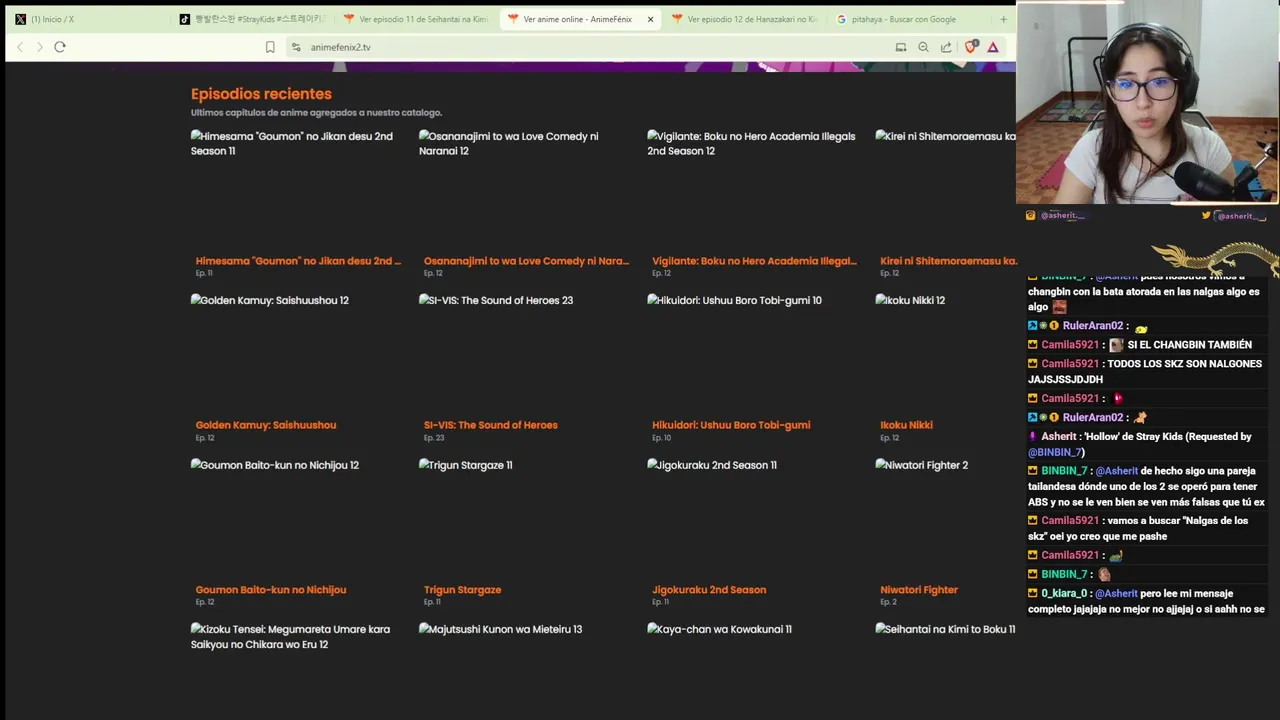Open Brave Rewards triangle icon
1280x720 pixels.
[993, 47]
